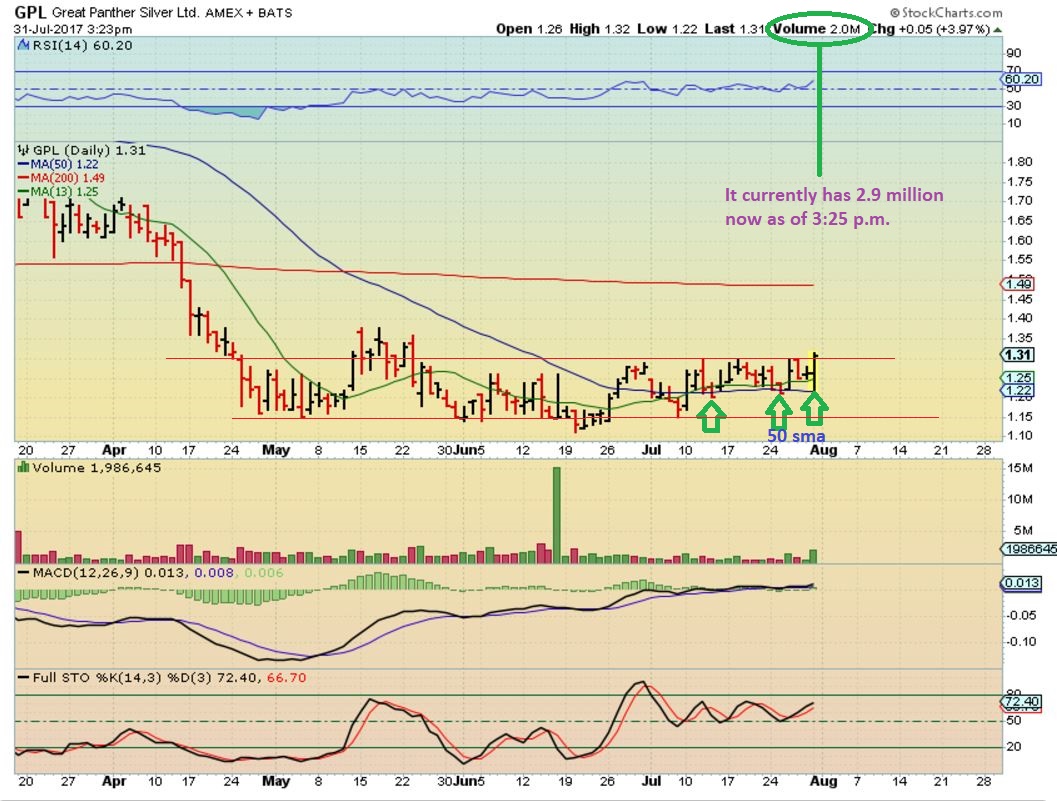Click the 15M volume axis label
This screenshot has height=801, width=1057.
(x=1019, y=468)
